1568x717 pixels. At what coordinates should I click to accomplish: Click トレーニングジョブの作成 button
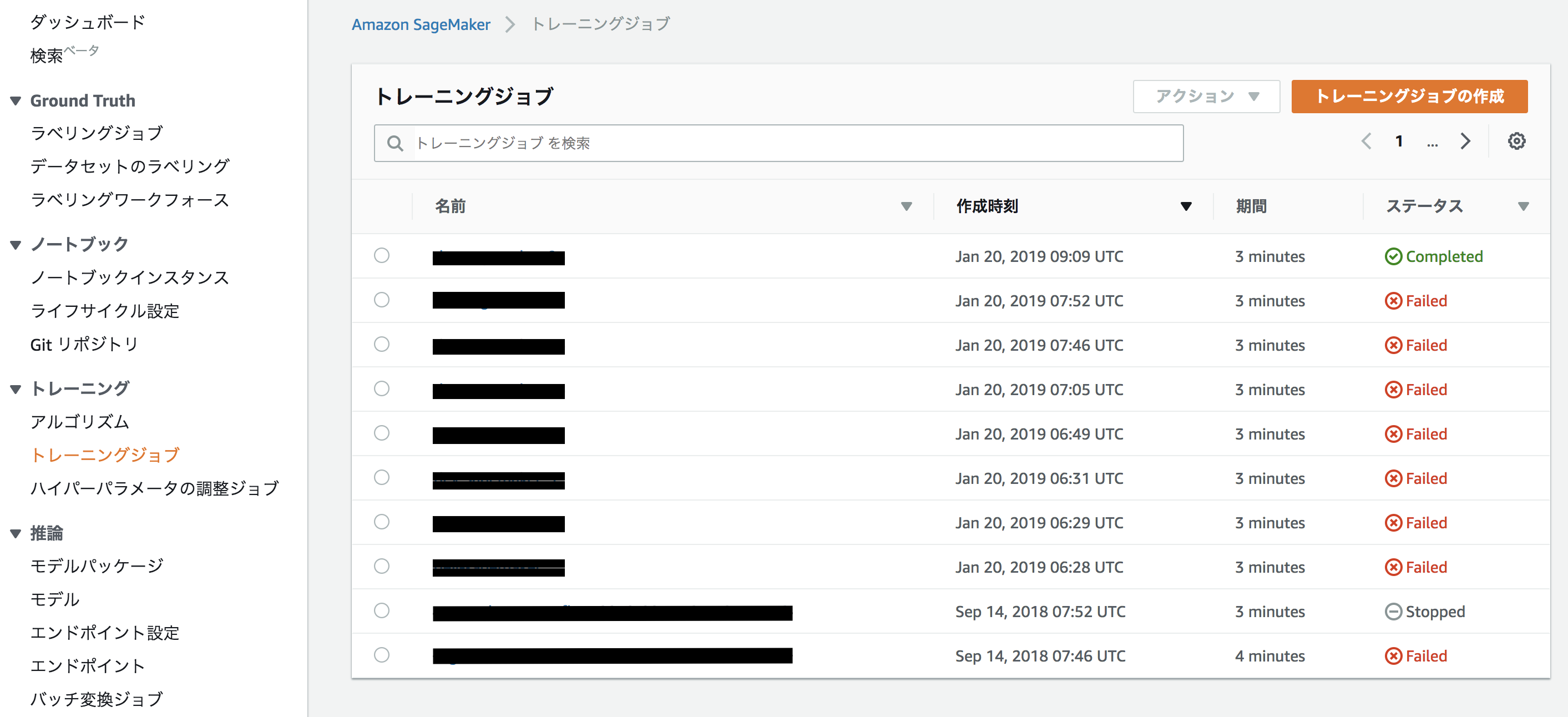[x=1409, y=96]
